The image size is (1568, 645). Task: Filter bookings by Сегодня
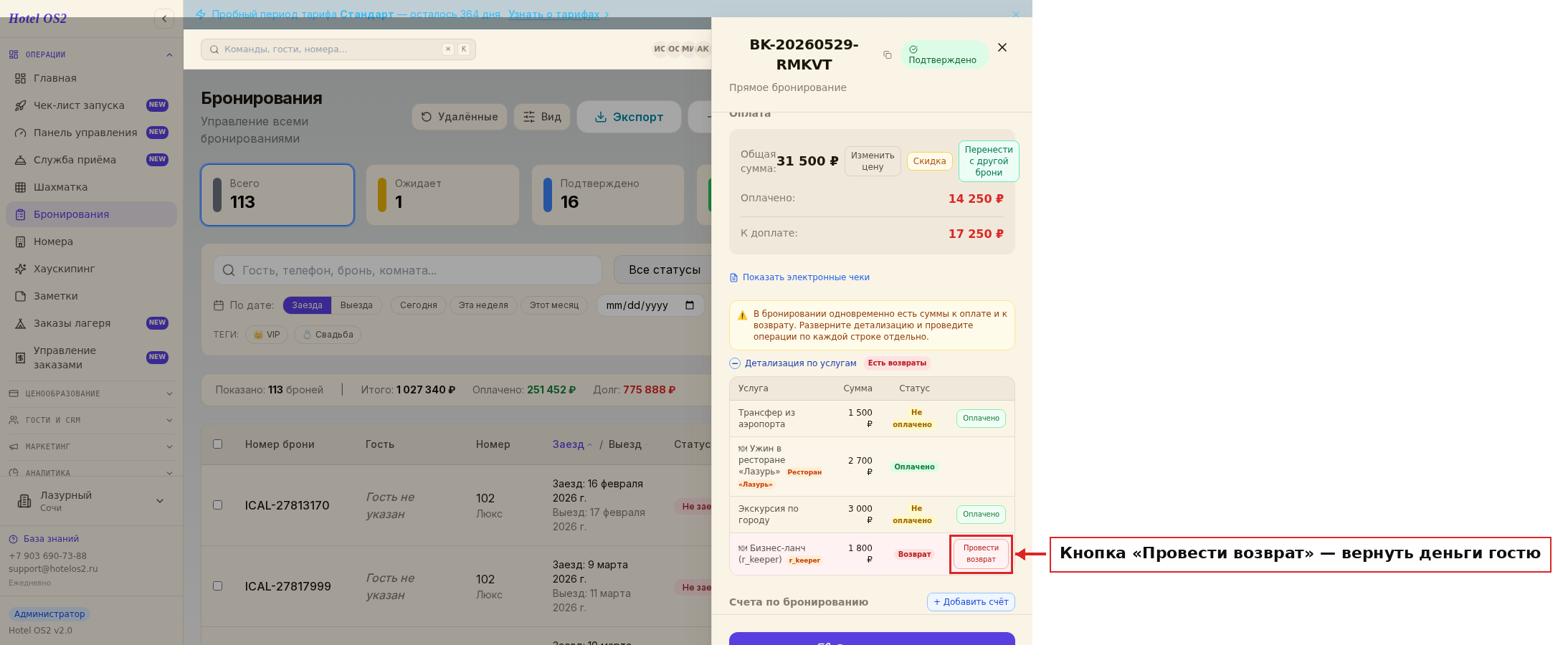tap(419, 305)
